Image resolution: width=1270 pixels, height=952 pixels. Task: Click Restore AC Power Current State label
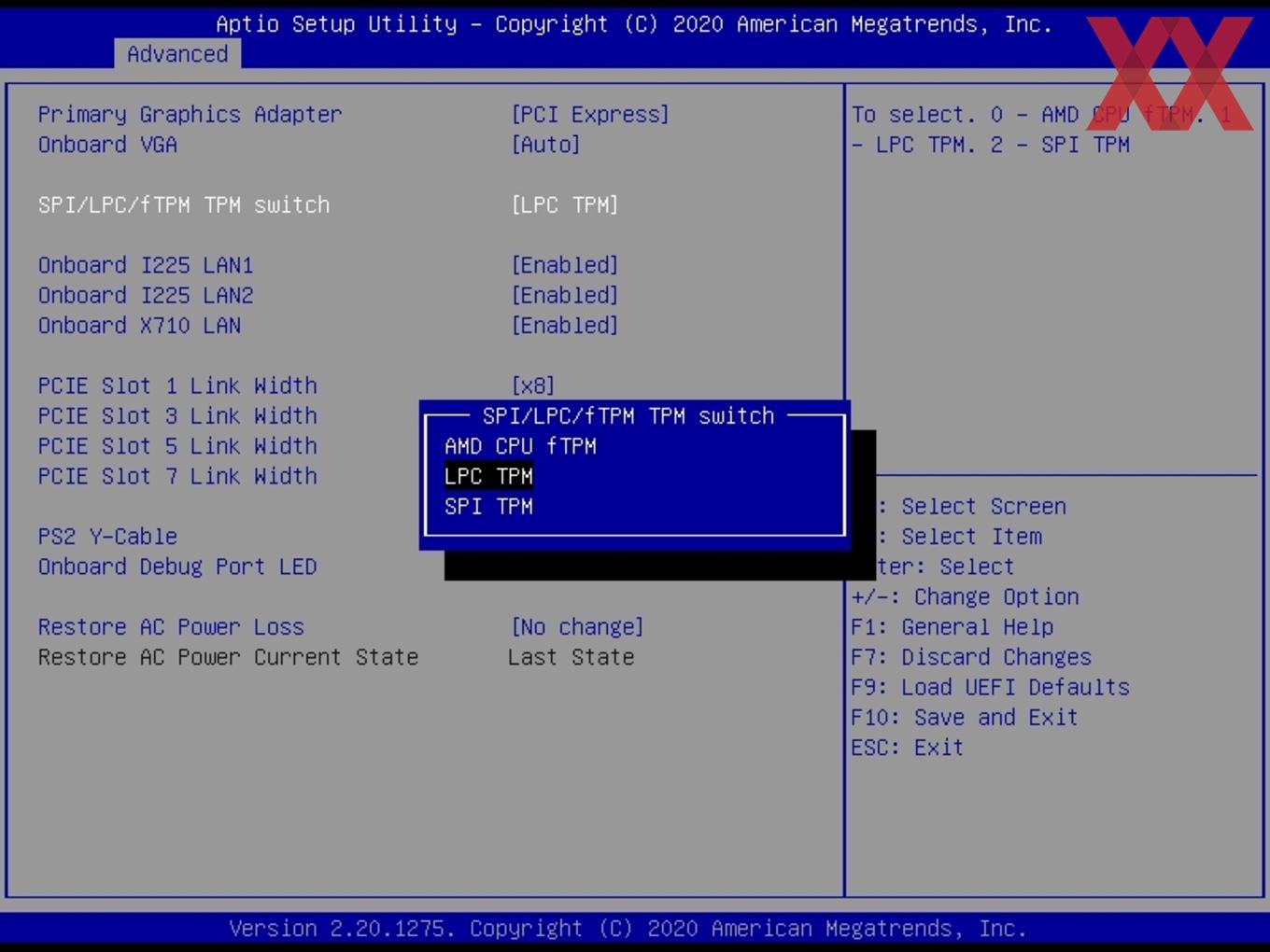228,657
